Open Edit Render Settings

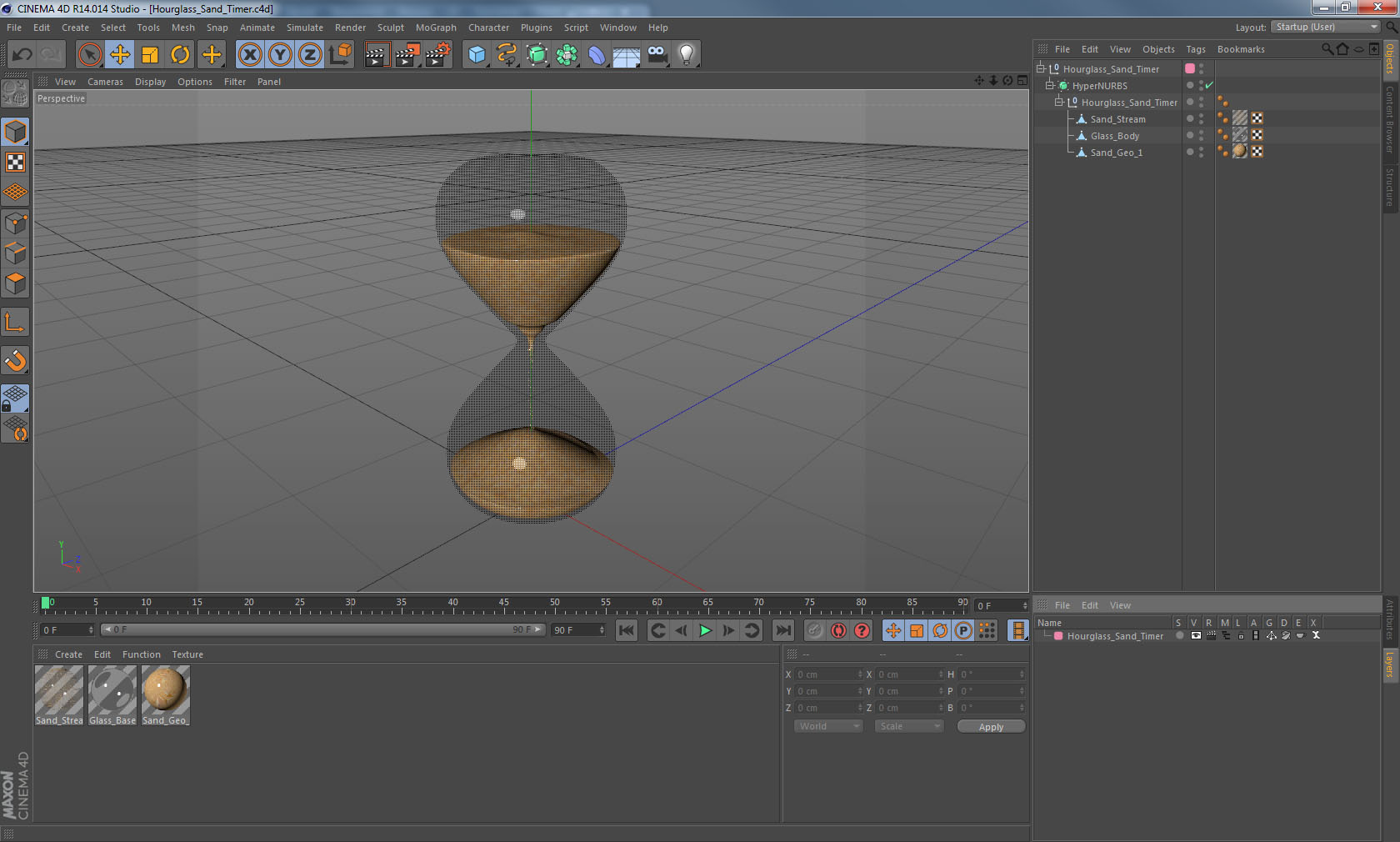tap(437, 55)
